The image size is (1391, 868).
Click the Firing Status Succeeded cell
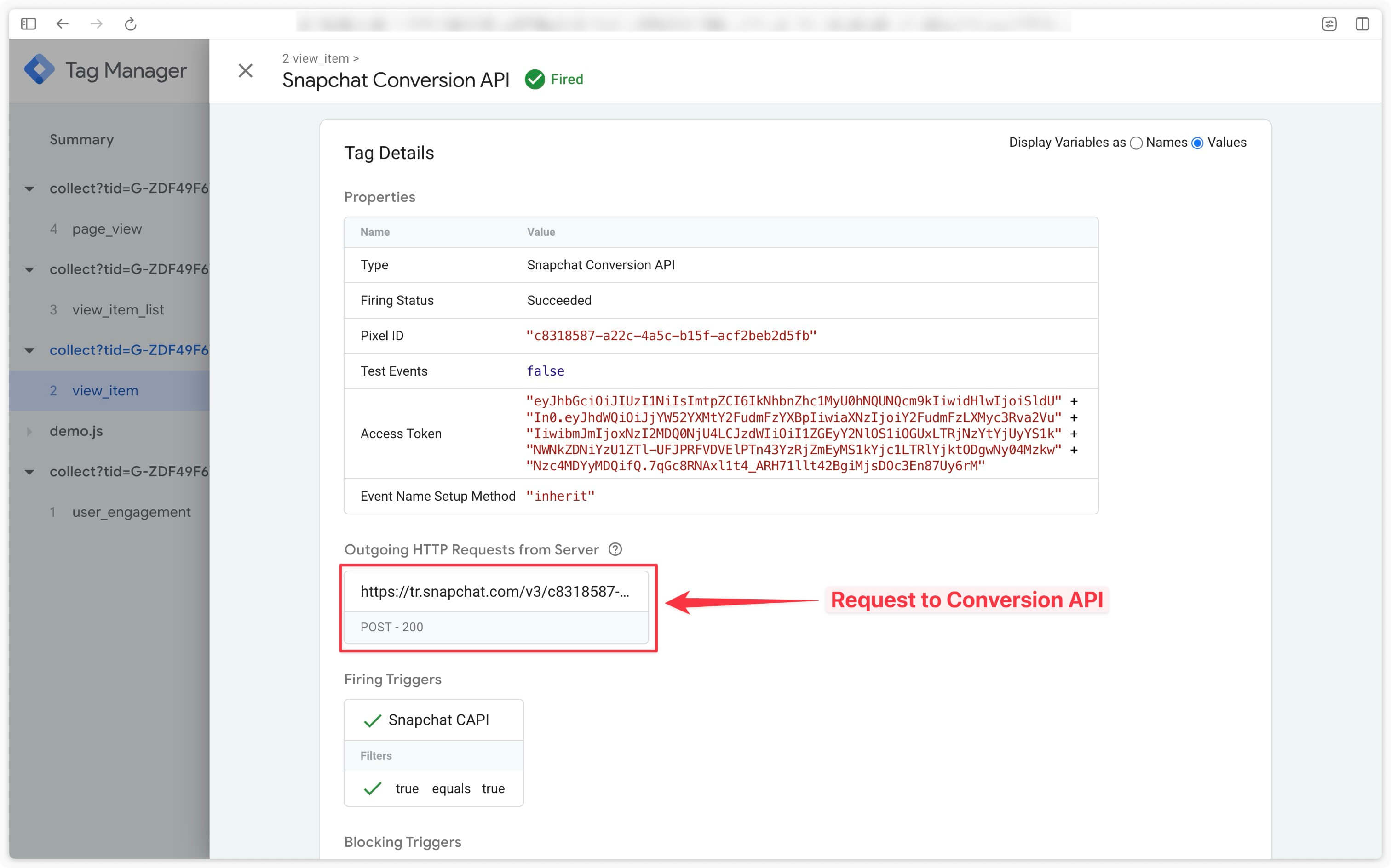[559, 300]
